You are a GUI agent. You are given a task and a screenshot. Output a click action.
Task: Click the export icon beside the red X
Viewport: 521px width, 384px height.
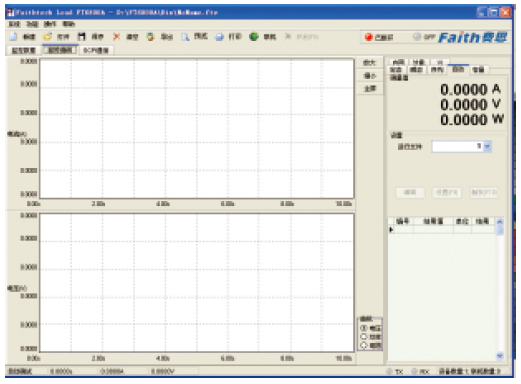point(151,36)
